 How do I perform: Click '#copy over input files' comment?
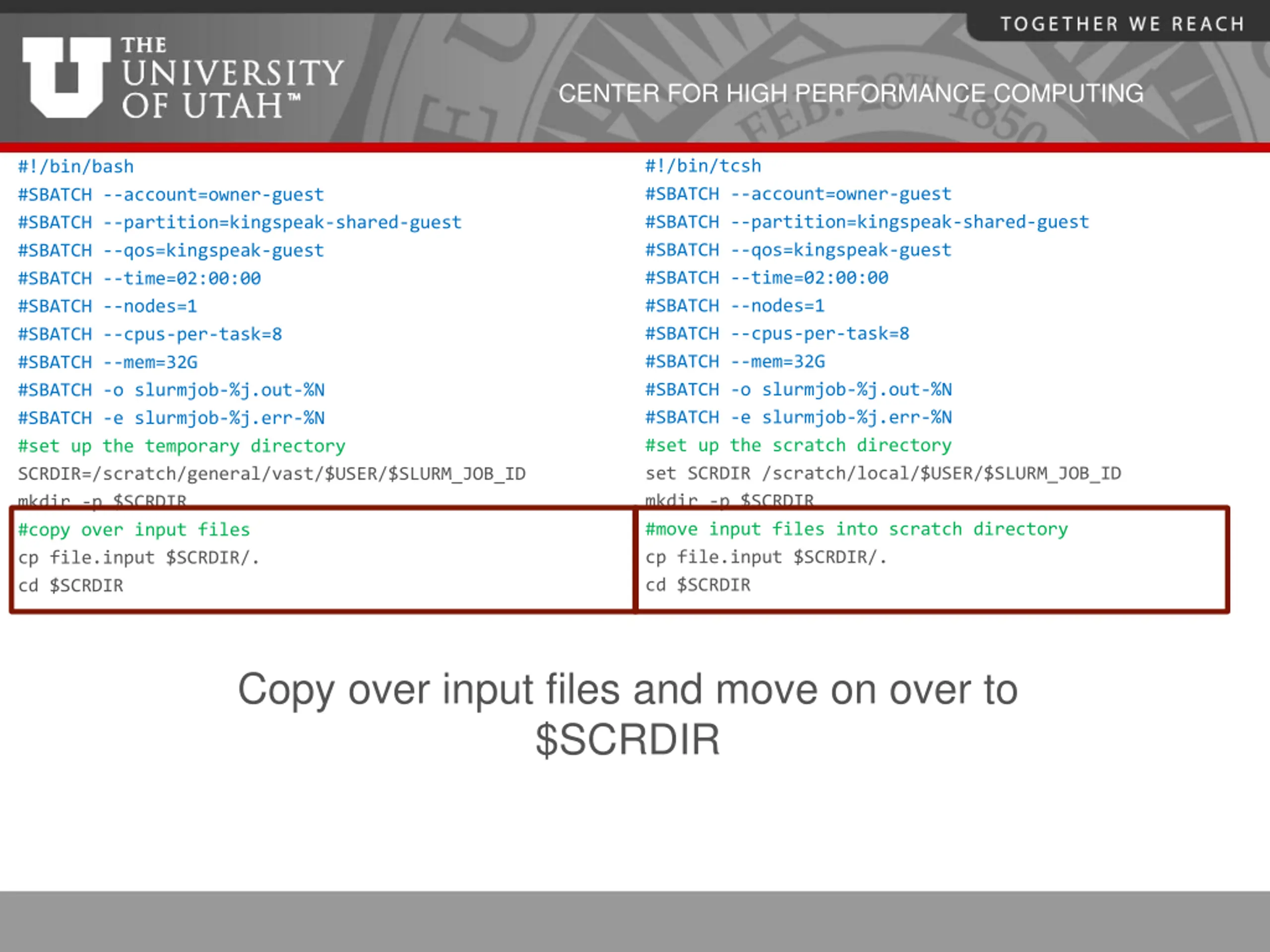pyautogui.click(x=134, y=530)
